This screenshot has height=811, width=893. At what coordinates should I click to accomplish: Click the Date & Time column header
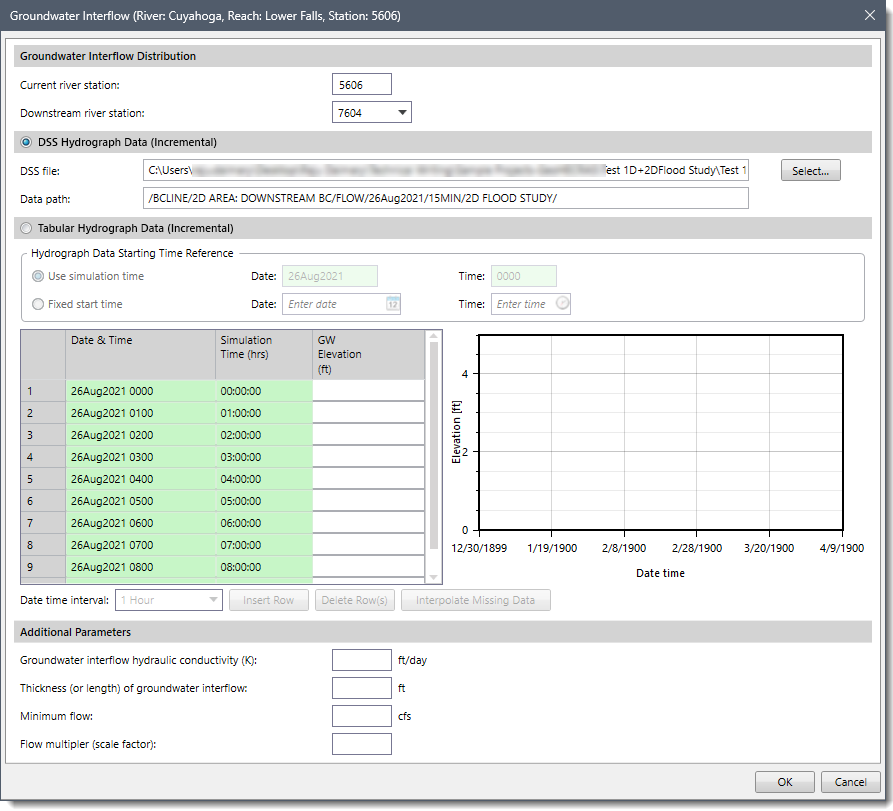point(140,355)
